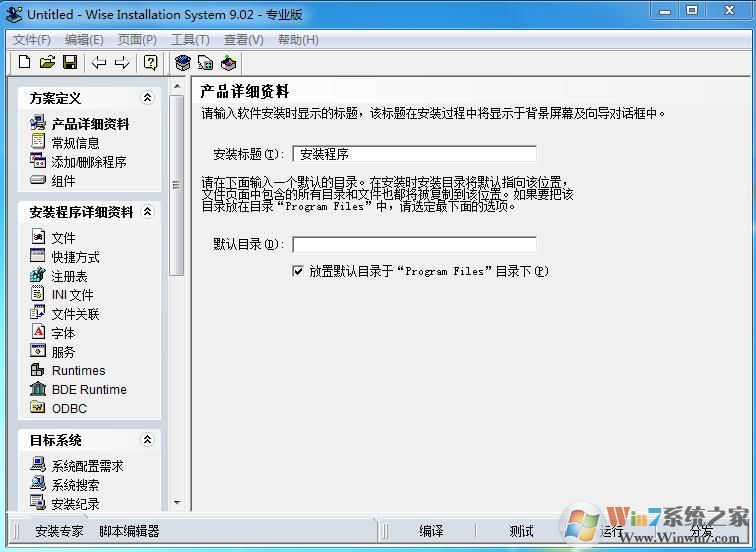The width and height of the screenshot is (756, 552).
Task: Click the 运行 button
Action: tap(612, 531)
